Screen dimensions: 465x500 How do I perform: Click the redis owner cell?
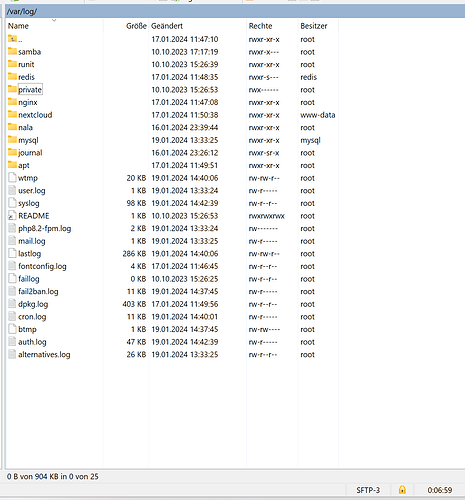coord(309,77)
